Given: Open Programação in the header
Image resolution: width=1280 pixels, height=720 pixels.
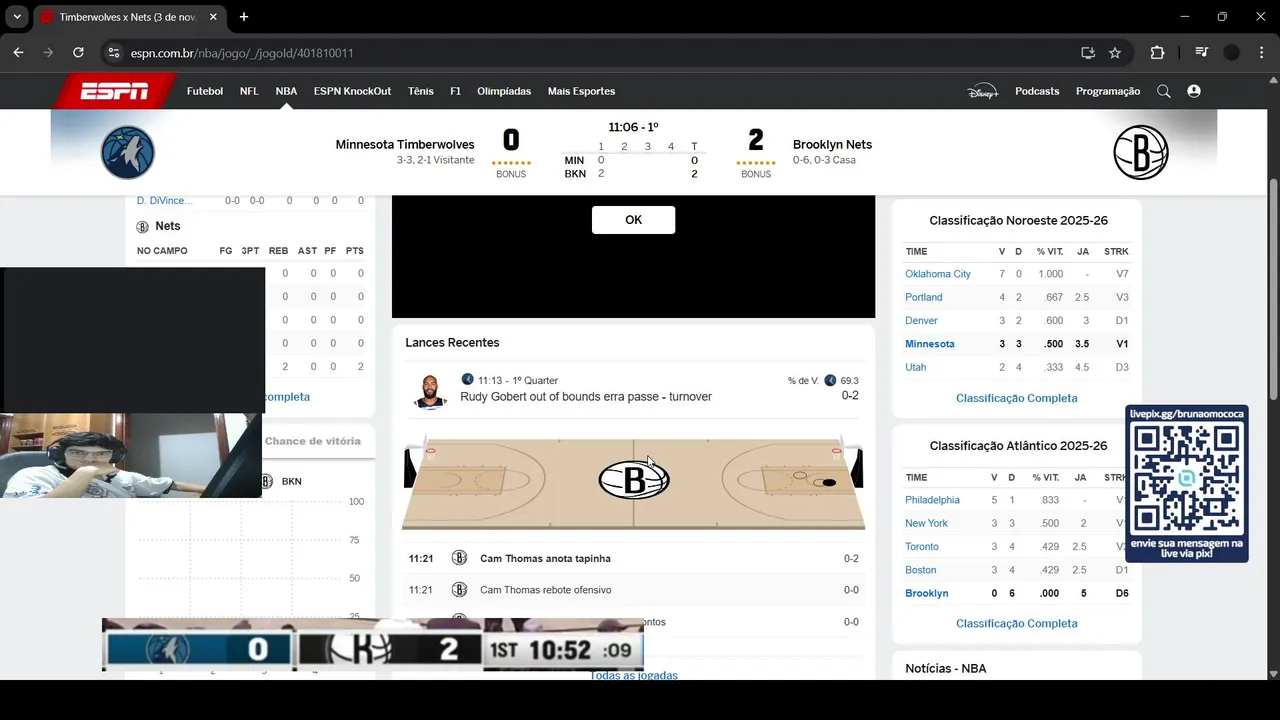Looking at the screenshot, I should click(x=1108, y=91).
